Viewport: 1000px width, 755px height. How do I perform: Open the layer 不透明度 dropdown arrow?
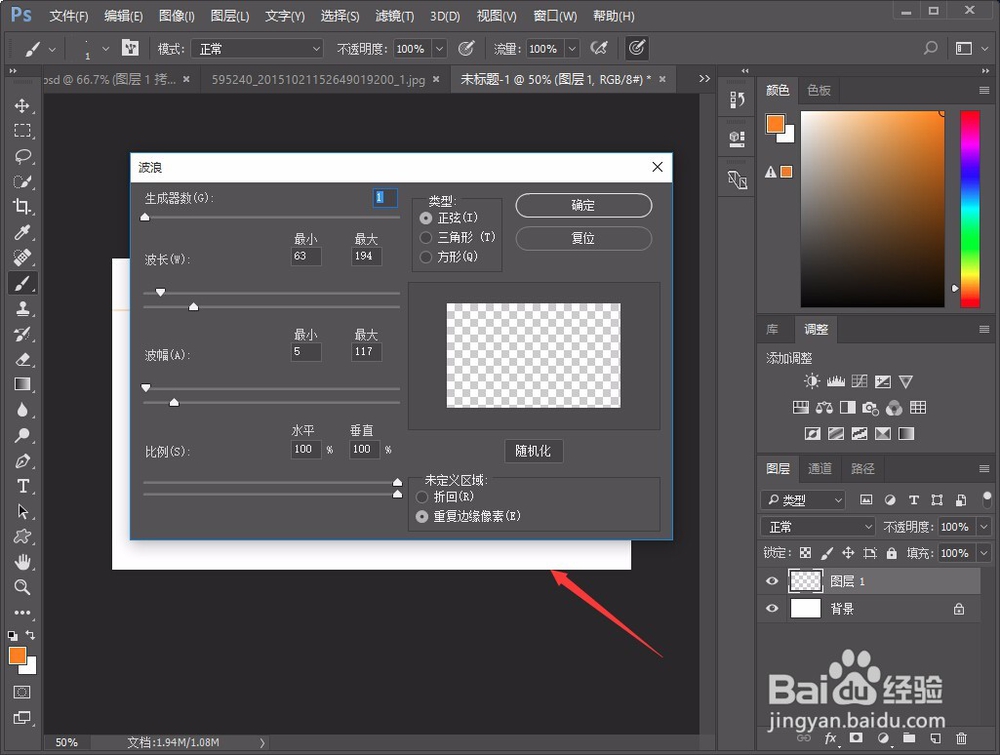983,527
